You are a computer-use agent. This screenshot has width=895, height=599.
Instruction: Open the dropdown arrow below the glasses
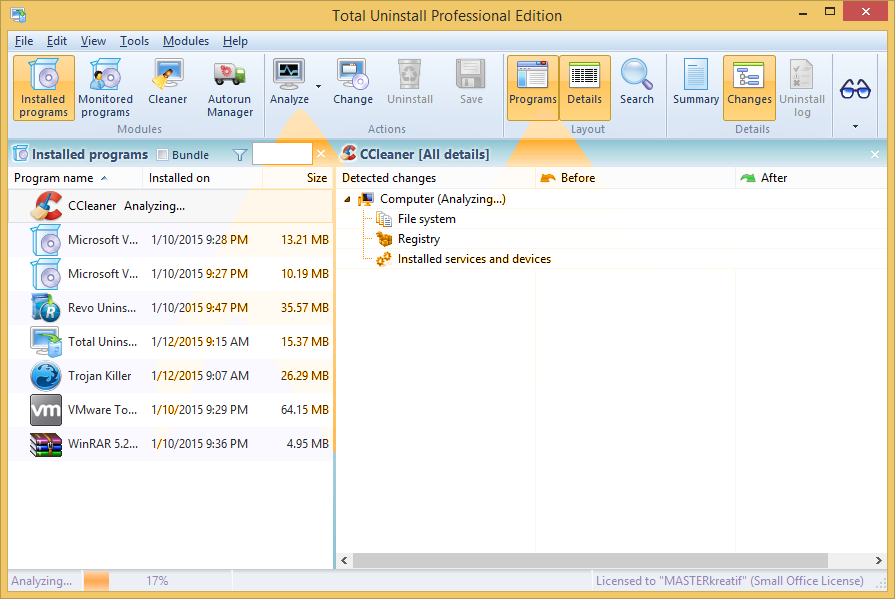point(855,126)
